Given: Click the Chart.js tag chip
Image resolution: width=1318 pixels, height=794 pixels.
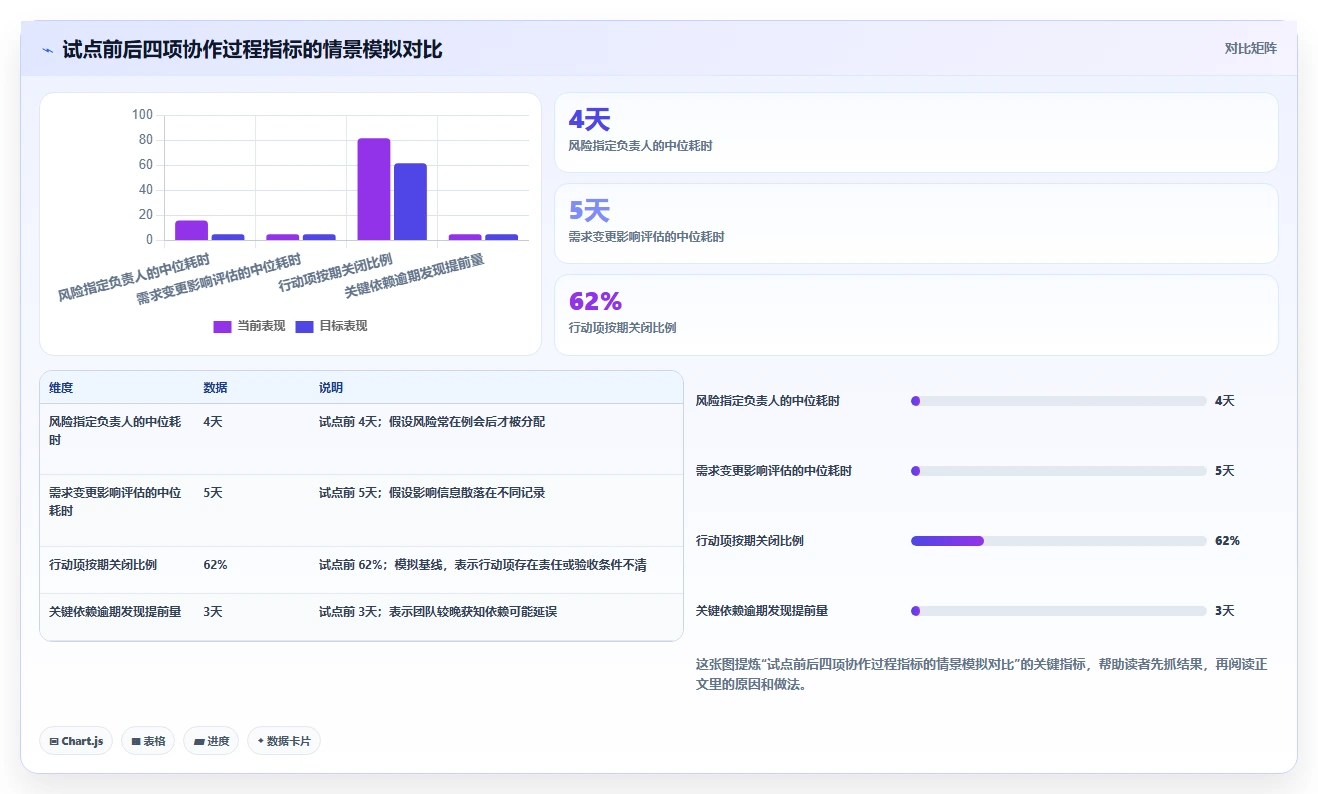Looking at the screenshot, I should point(76,741).
